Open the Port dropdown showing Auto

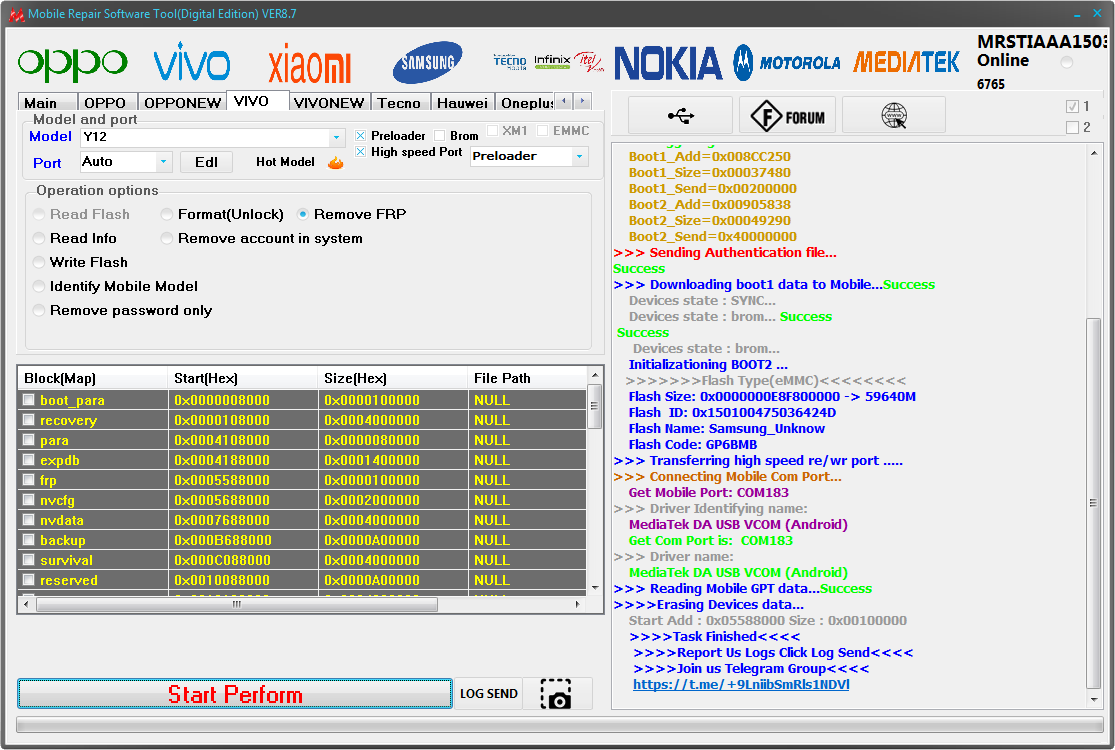pos(126,162)
